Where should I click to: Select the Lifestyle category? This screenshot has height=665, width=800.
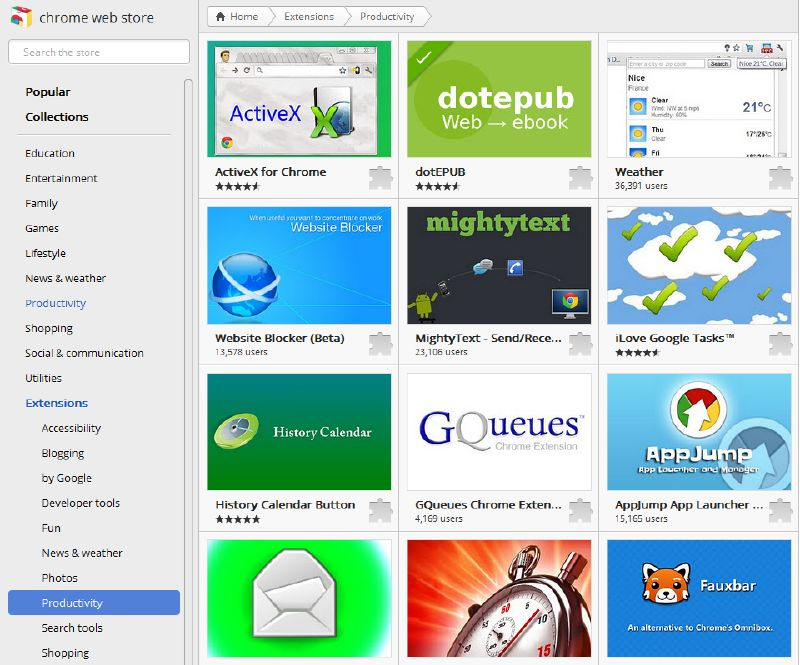pos(45,253)
